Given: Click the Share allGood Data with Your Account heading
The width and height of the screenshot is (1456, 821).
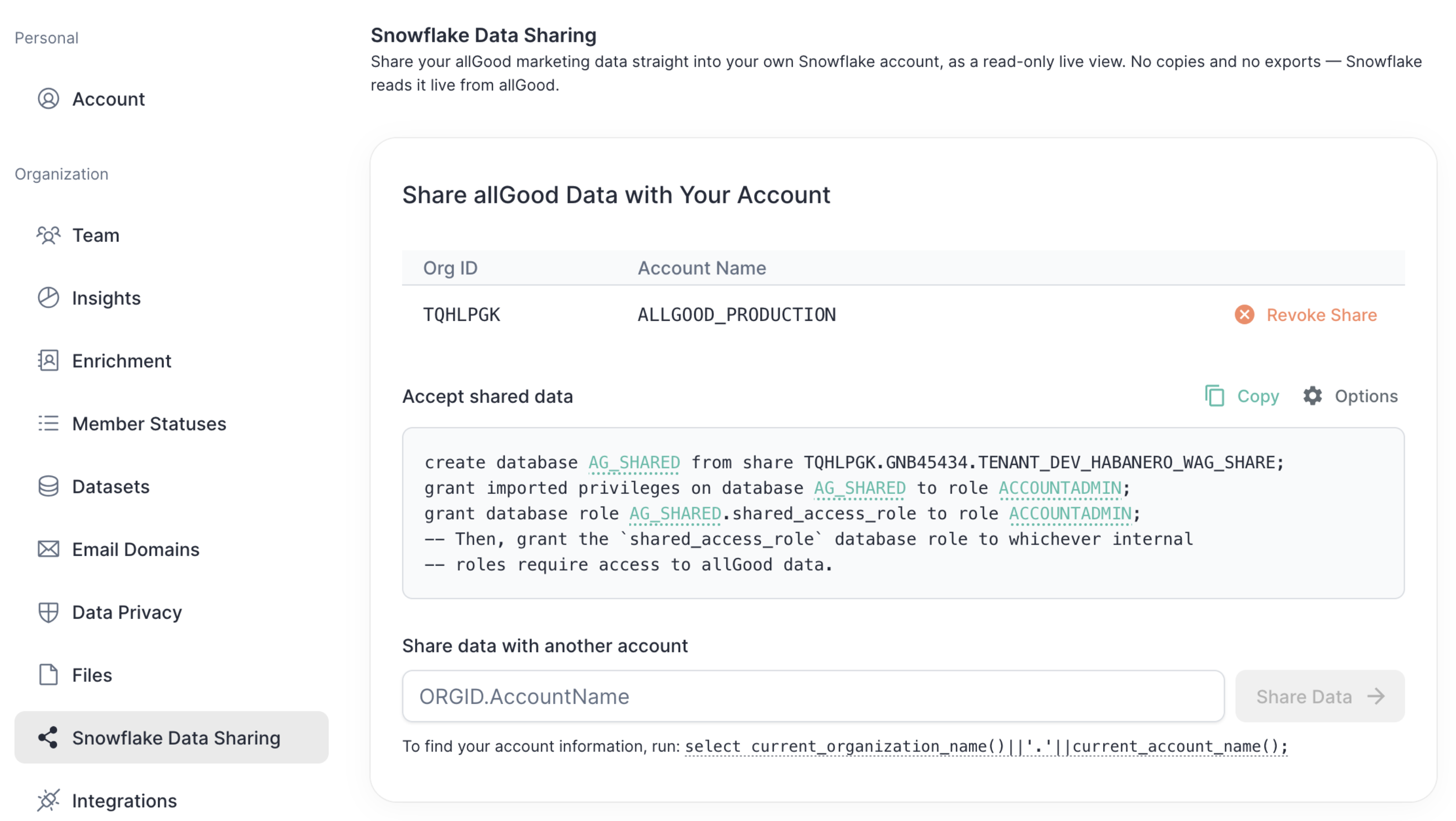Looking at the screenshot, I should tap(616, 195).
